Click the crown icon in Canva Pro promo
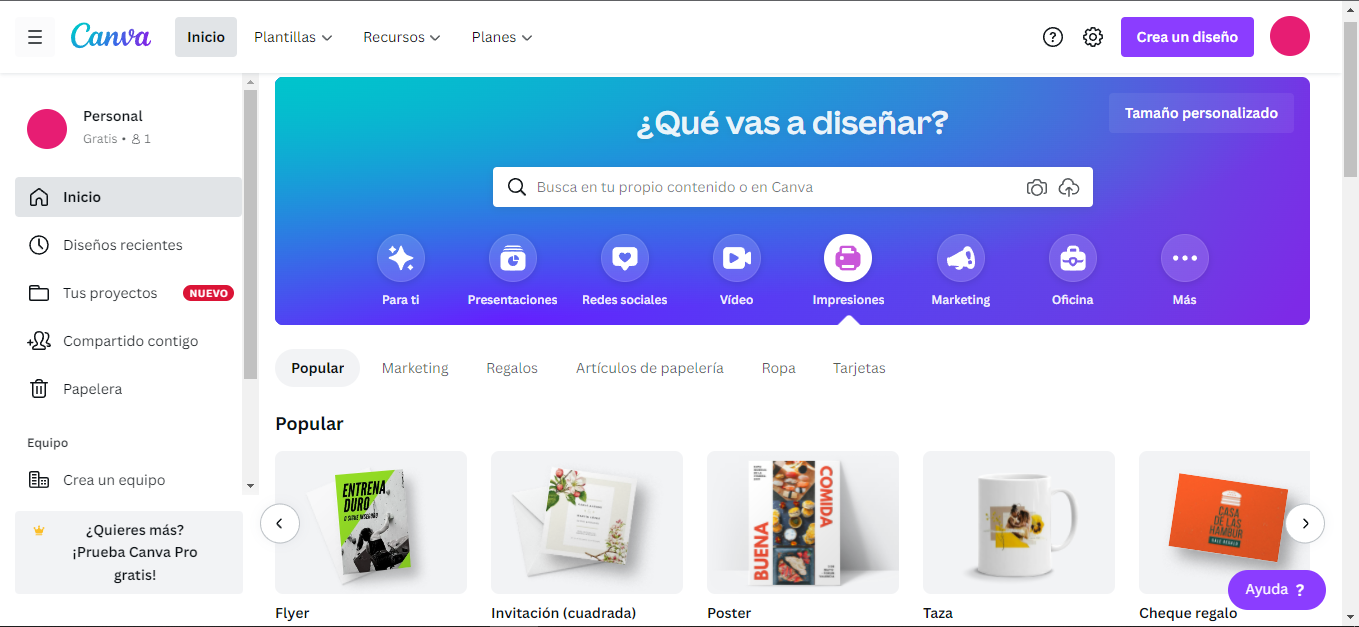 pyautogui.click(x=39, y=530)
